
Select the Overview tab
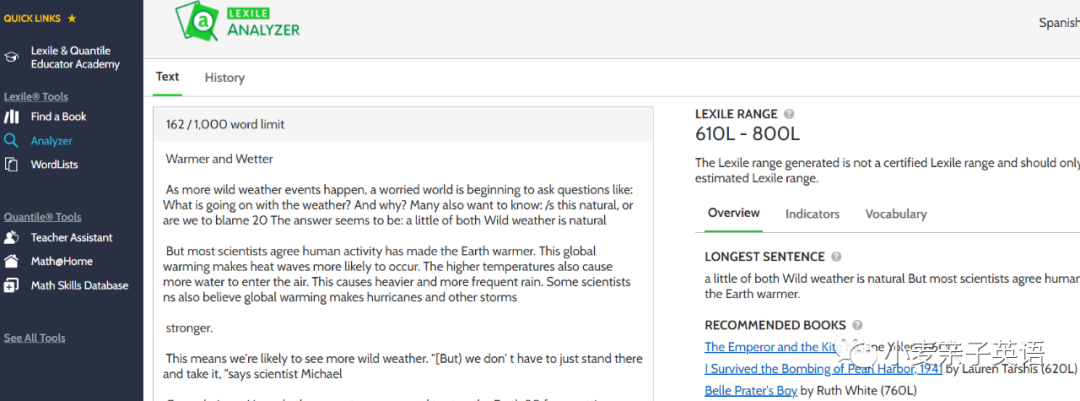[734, 213]
